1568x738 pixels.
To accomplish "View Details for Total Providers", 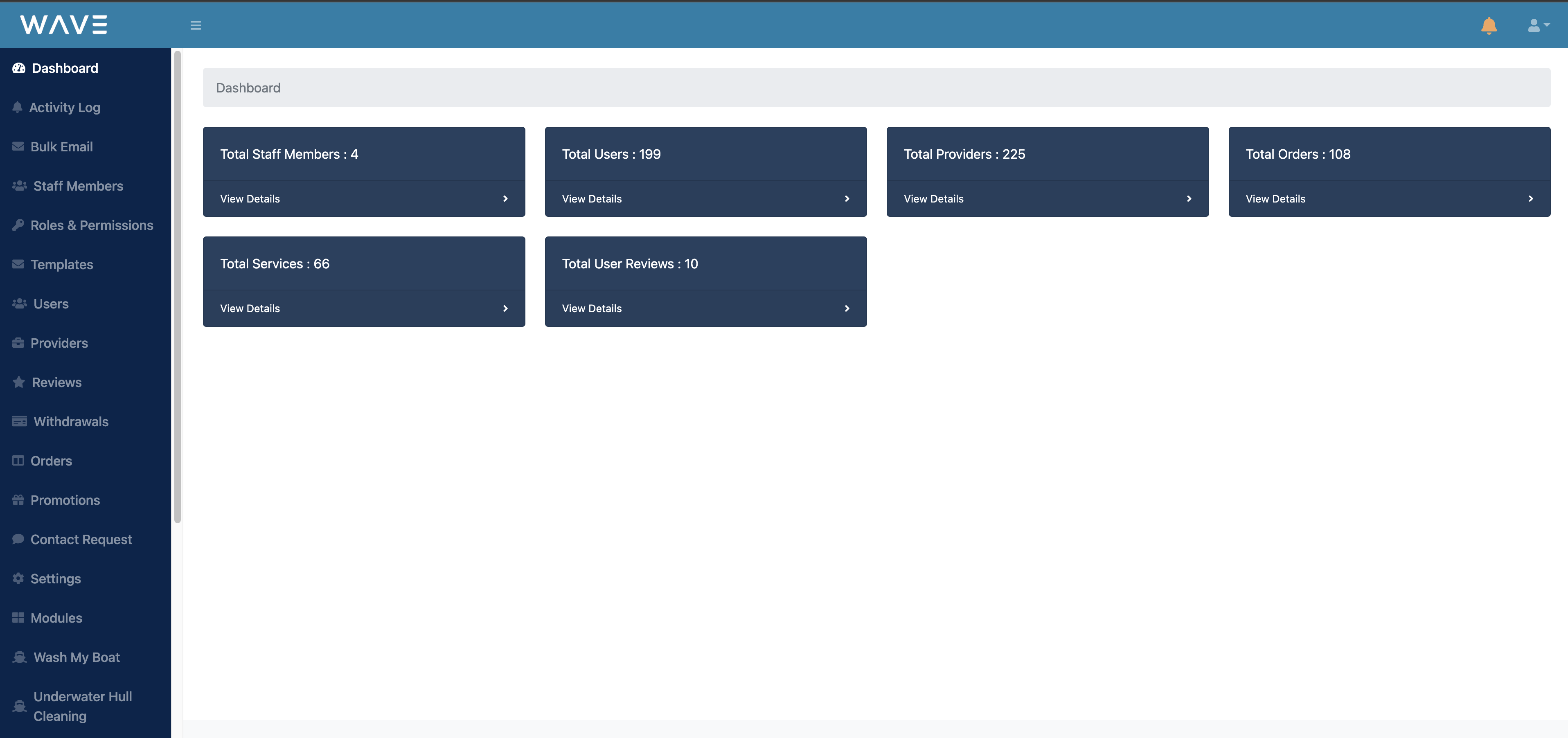I will (x=933, y=199).
